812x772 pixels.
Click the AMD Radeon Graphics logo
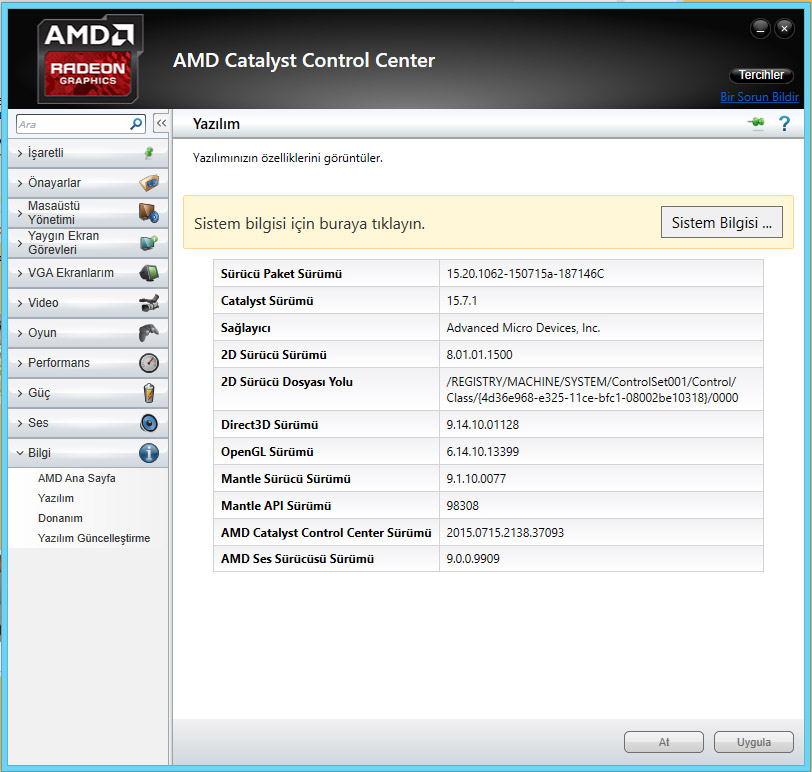(89, 59)
